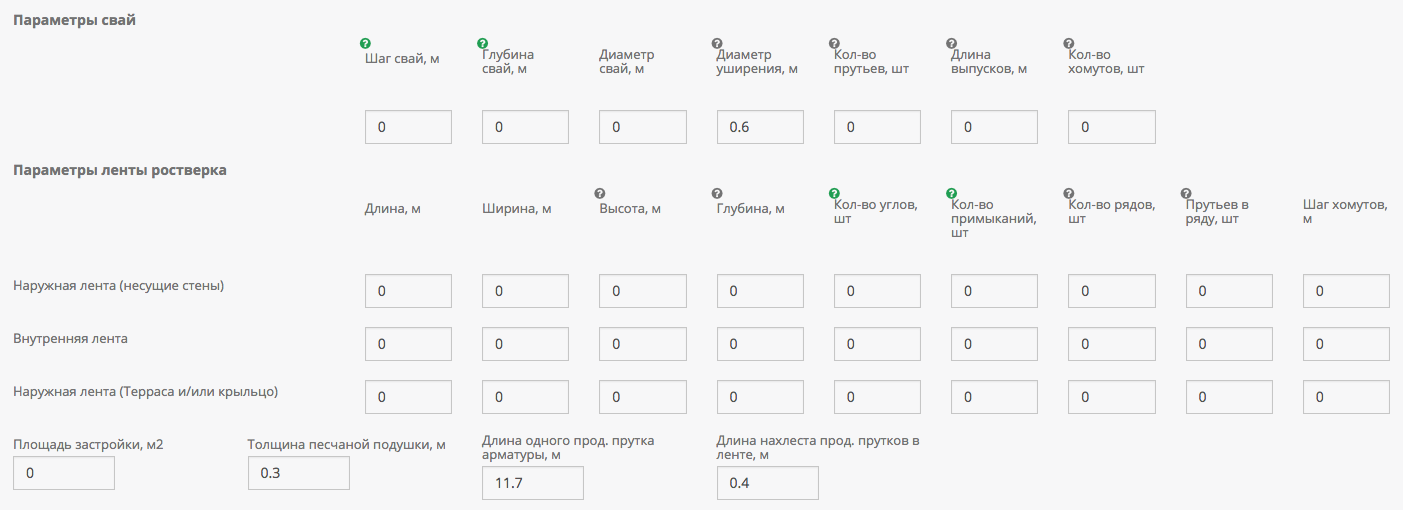Click help icon above Кол-во прутьев

(x=834, y=44)
